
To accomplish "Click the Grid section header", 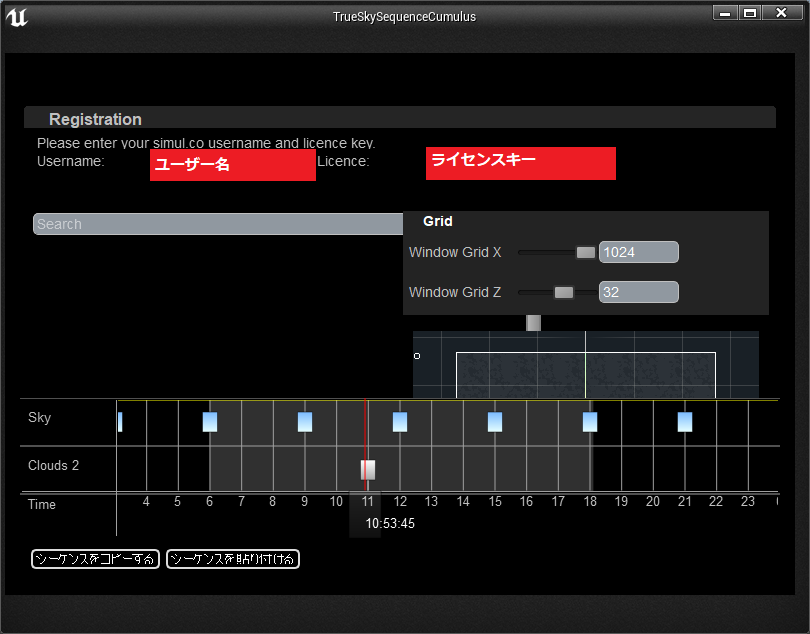I will tap(438, 221).
